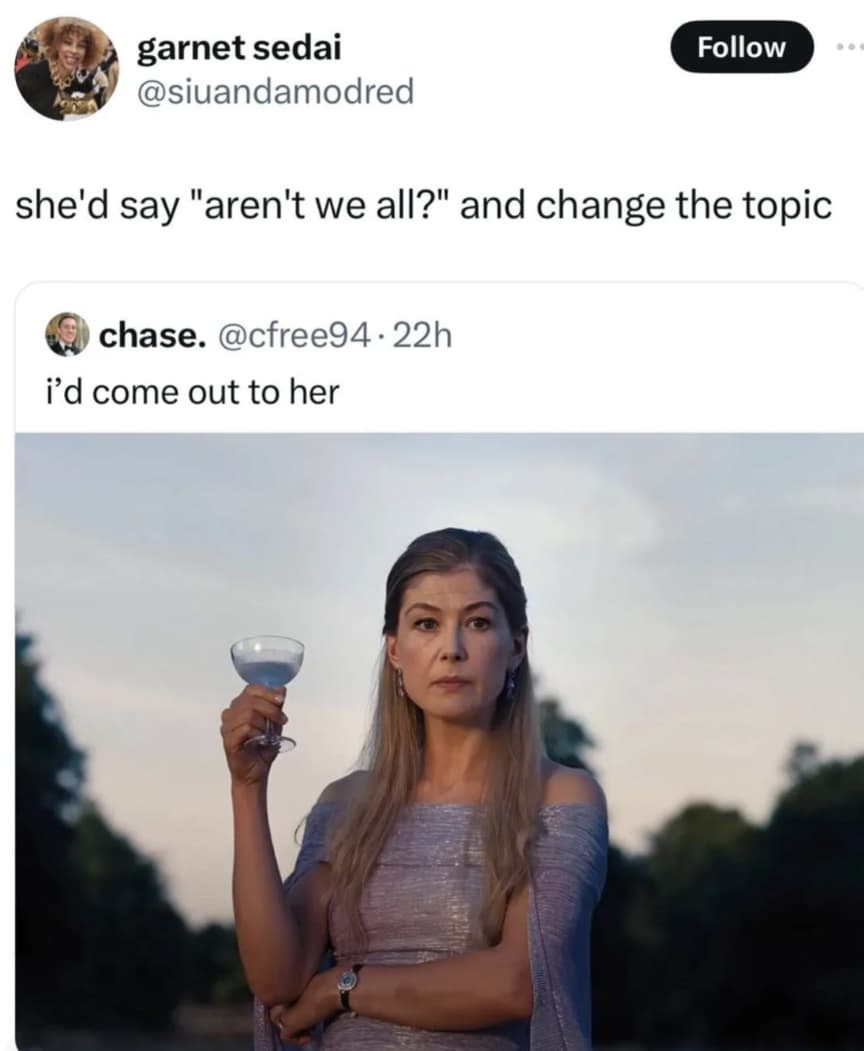
Task: Open chase's small profile avatar
Action: click(x=67, y=334)
